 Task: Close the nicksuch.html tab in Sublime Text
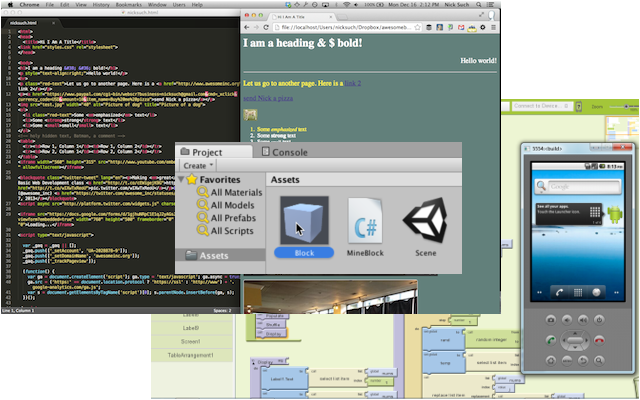point(53,23)
